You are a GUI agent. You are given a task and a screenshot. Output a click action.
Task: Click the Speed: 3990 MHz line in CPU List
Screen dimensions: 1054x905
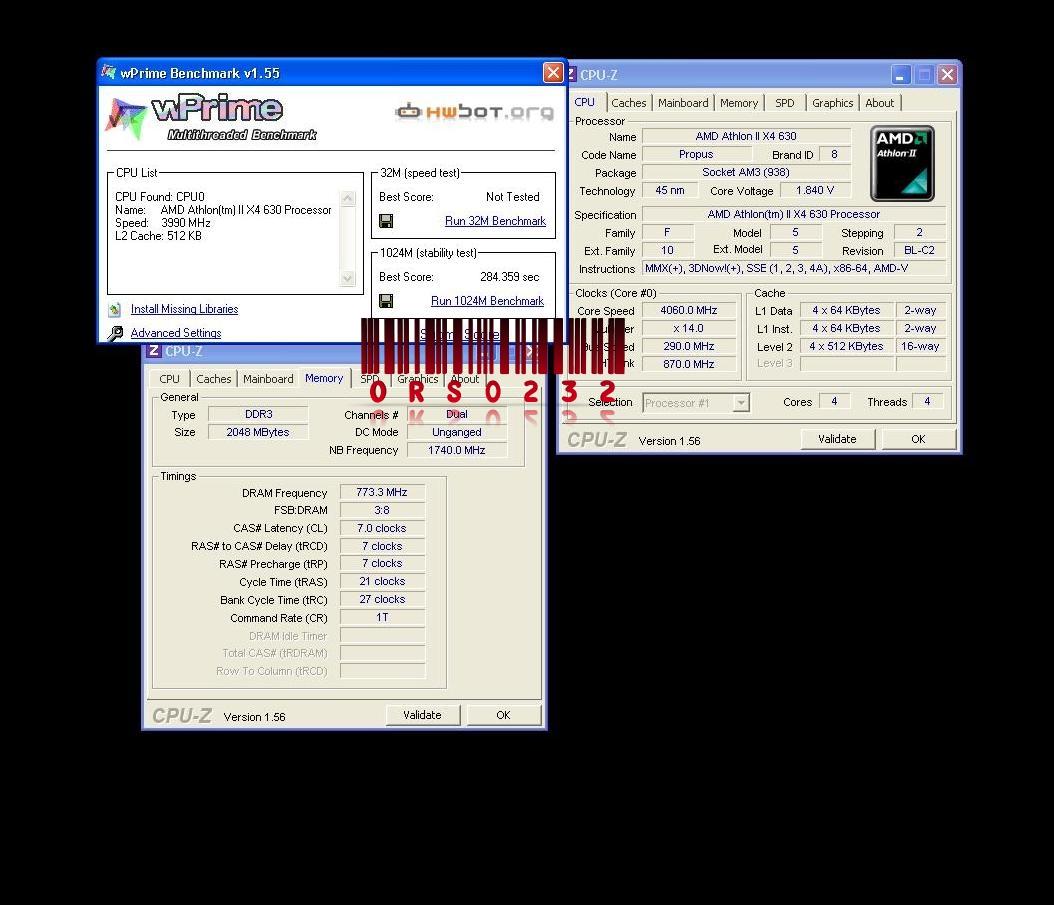(163, 223)
